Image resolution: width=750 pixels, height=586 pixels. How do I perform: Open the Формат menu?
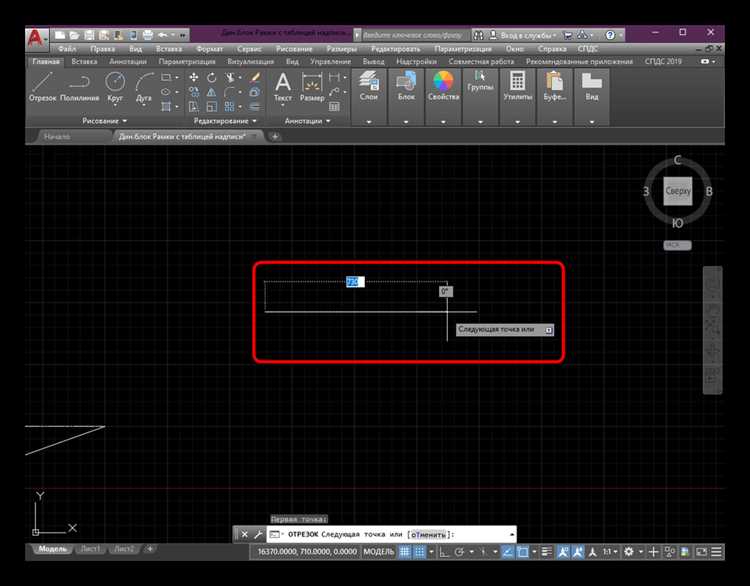point(210,48)
